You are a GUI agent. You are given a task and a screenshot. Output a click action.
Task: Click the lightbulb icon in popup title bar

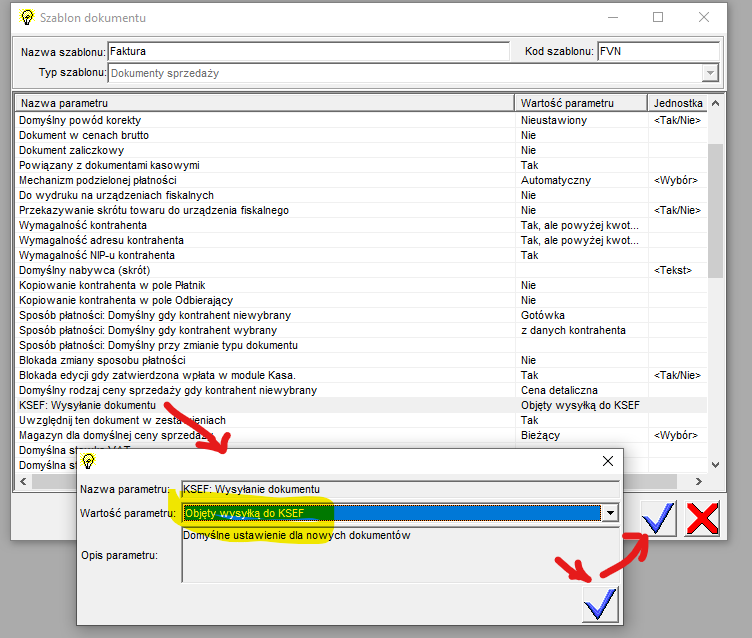click(x=88, y=461)
